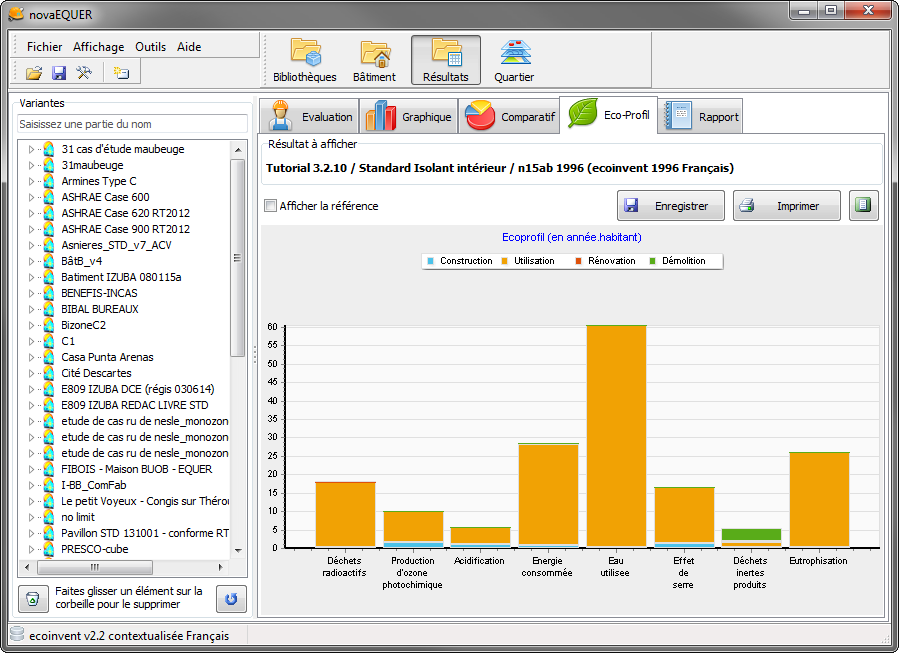Click the Enregistrer button
The image size is (899, 653).
coord(671,205)
